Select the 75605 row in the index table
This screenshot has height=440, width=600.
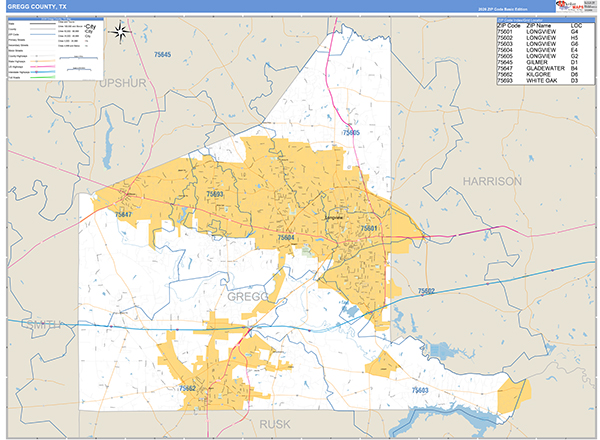(x=545, y=56)
